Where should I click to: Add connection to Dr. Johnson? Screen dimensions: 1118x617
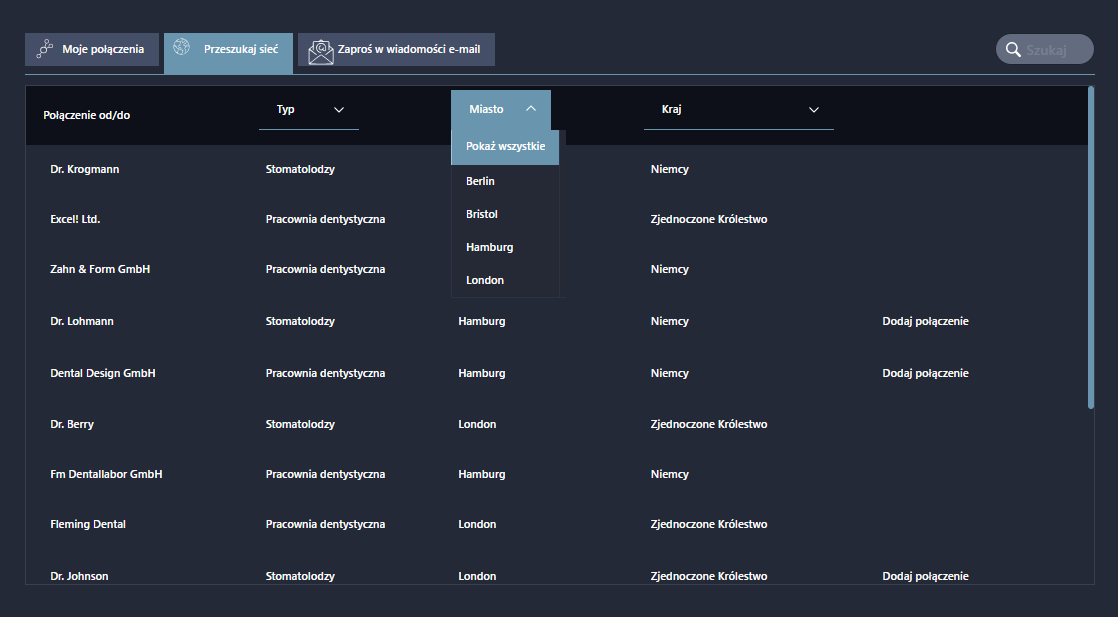925,576
